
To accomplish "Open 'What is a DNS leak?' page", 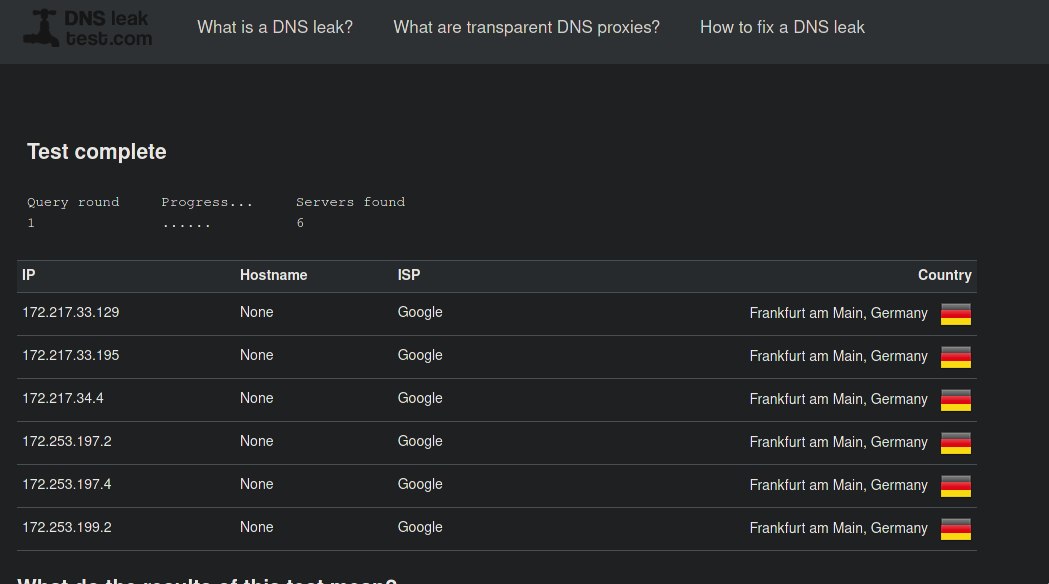I will (x=275, y=27).
